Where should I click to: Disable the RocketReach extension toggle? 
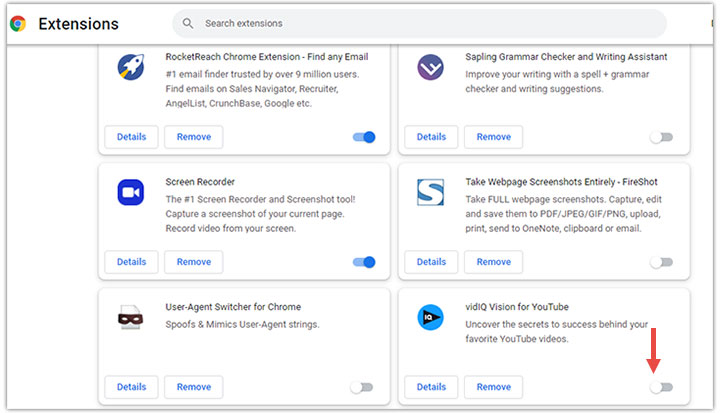click(x=364, y=137)
